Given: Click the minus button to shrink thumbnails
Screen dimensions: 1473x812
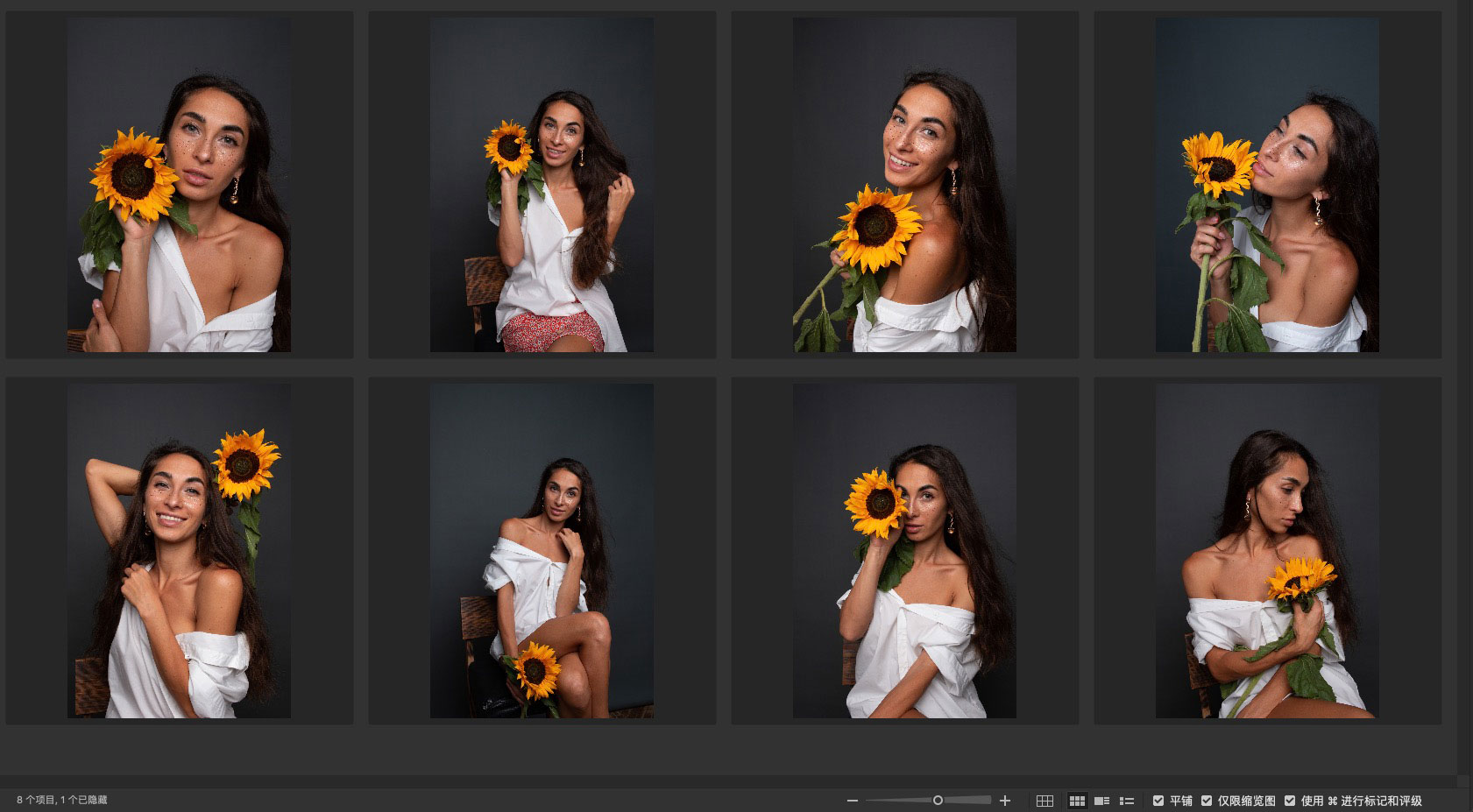Looking at the screenshot, I should coord(852,801).
